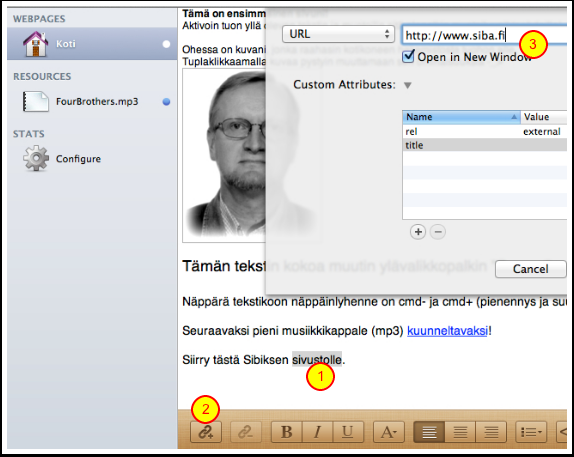
Task: Collapse the Custom Attributes disclosure triangle
Action: click(407, 85)
